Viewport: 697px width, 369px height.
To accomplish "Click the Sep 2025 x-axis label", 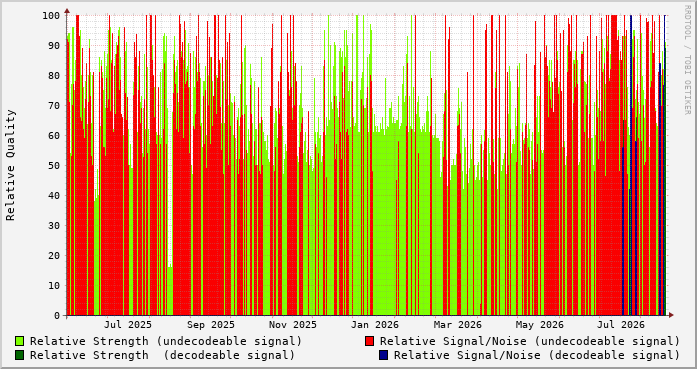I will (211, 325).
